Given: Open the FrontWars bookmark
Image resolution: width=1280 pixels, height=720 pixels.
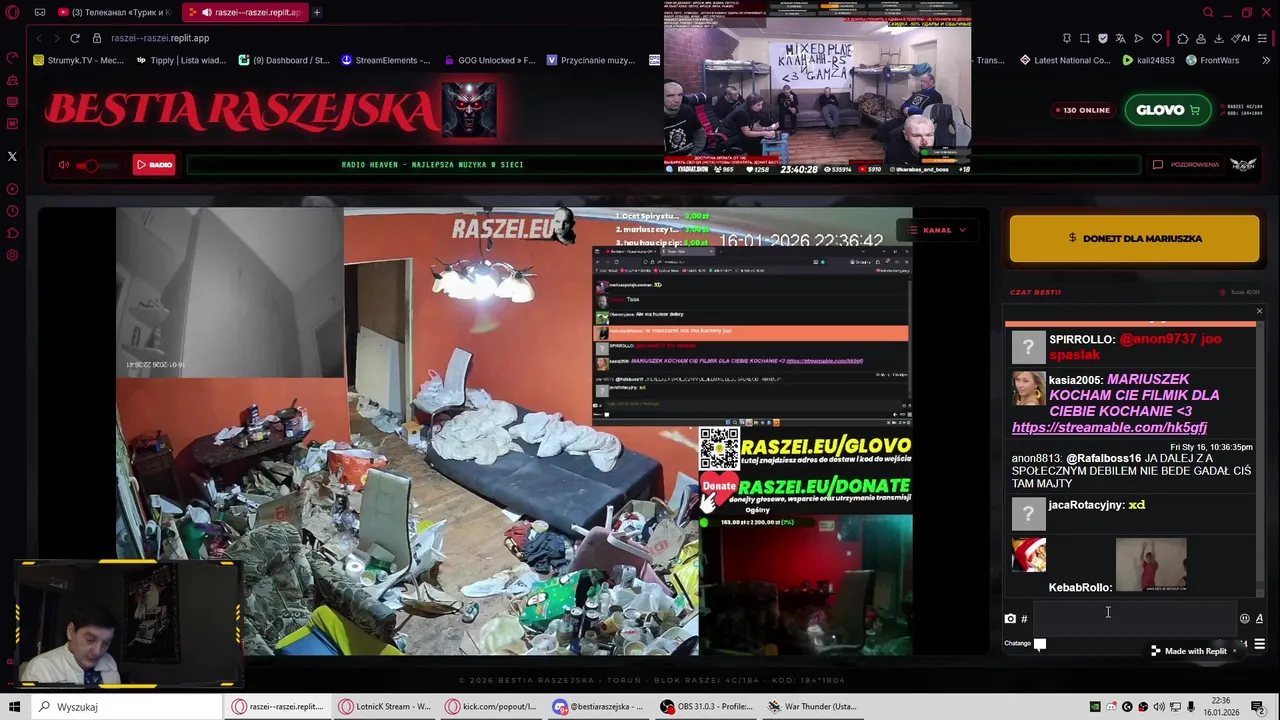Looking at the screenshot, I should (1212, 60).
